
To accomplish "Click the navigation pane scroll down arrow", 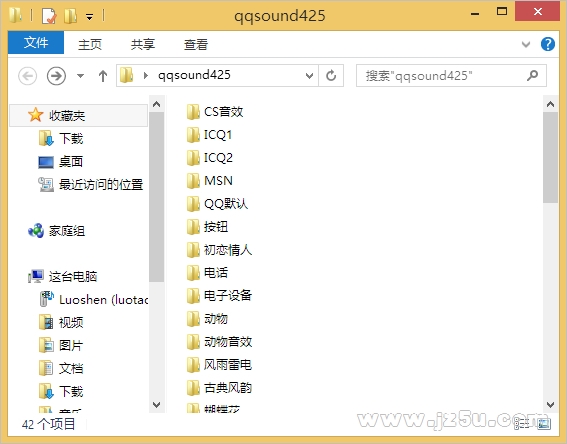I will click(x=157, y=404).
